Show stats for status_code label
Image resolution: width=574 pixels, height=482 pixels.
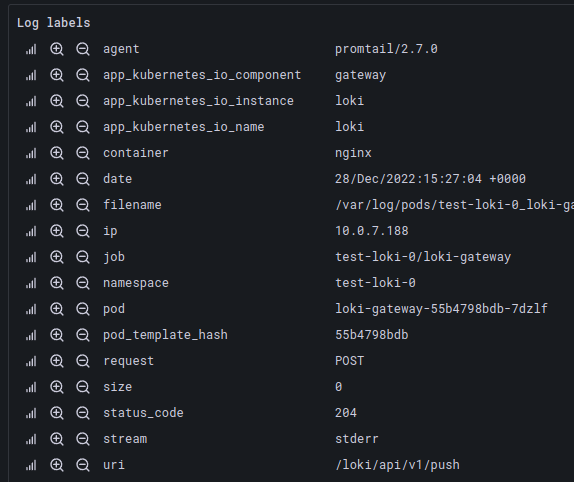31,413
